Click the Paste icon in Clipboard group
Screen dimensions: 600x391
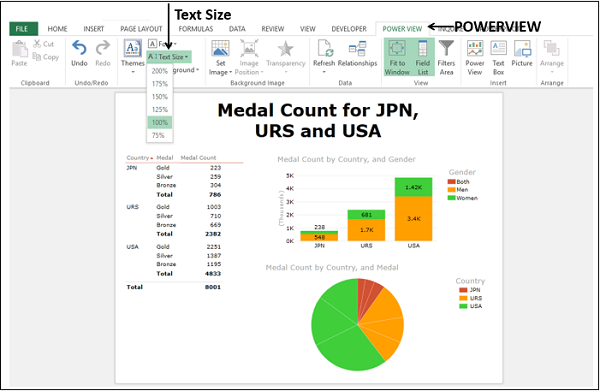click(x=19, y=49)
